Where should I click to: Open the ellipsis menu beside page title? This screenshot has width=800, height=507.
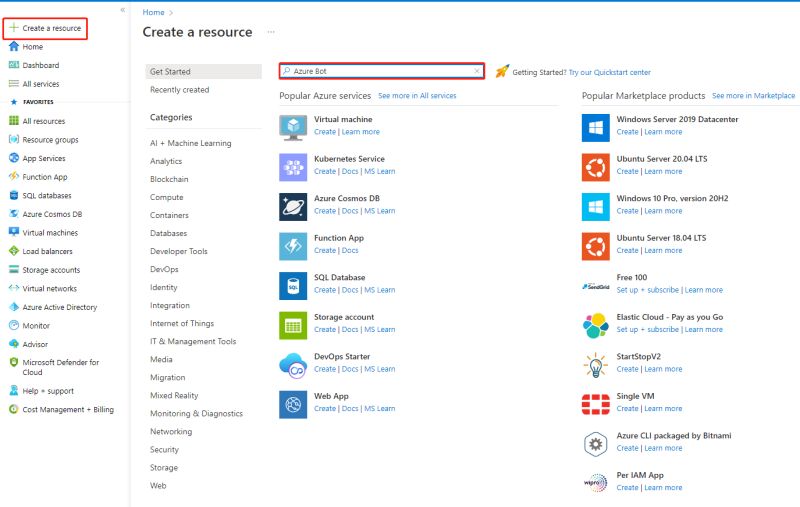click(x=271, y=32)
